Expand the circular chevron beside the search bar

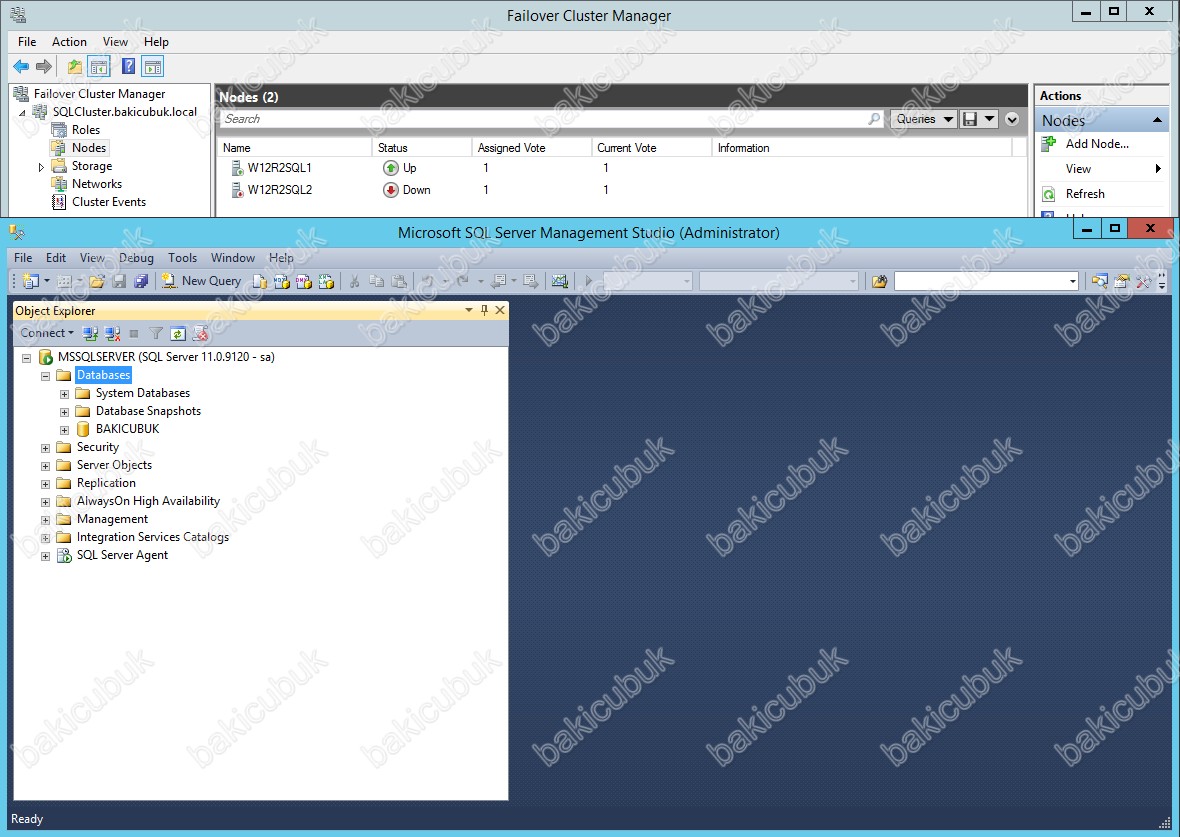(x=1012, y=119)
